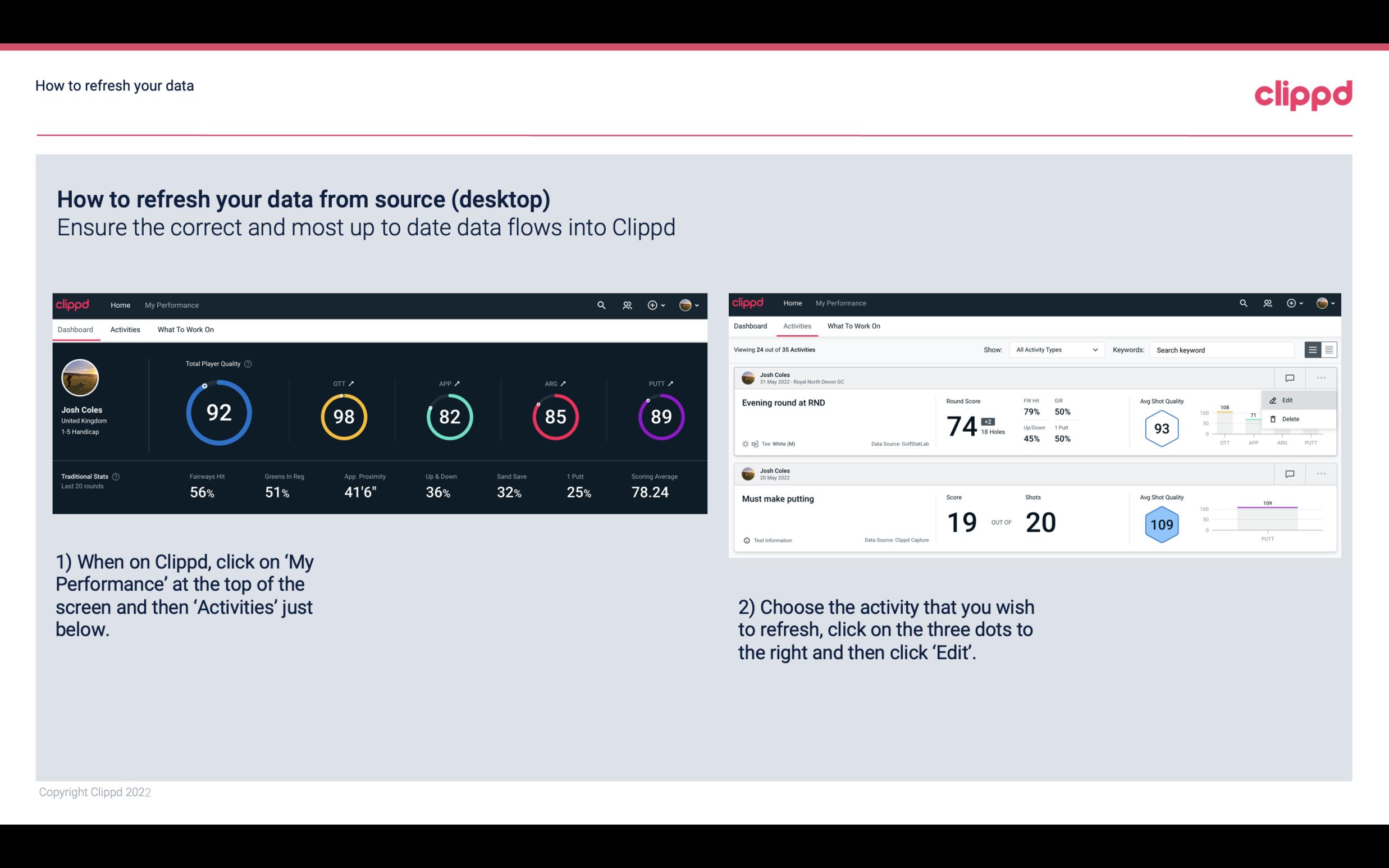This screenshot has width=1389, height=868.
Task: Click My Performance navigation menu item
Action: click(x=171, y=304)
